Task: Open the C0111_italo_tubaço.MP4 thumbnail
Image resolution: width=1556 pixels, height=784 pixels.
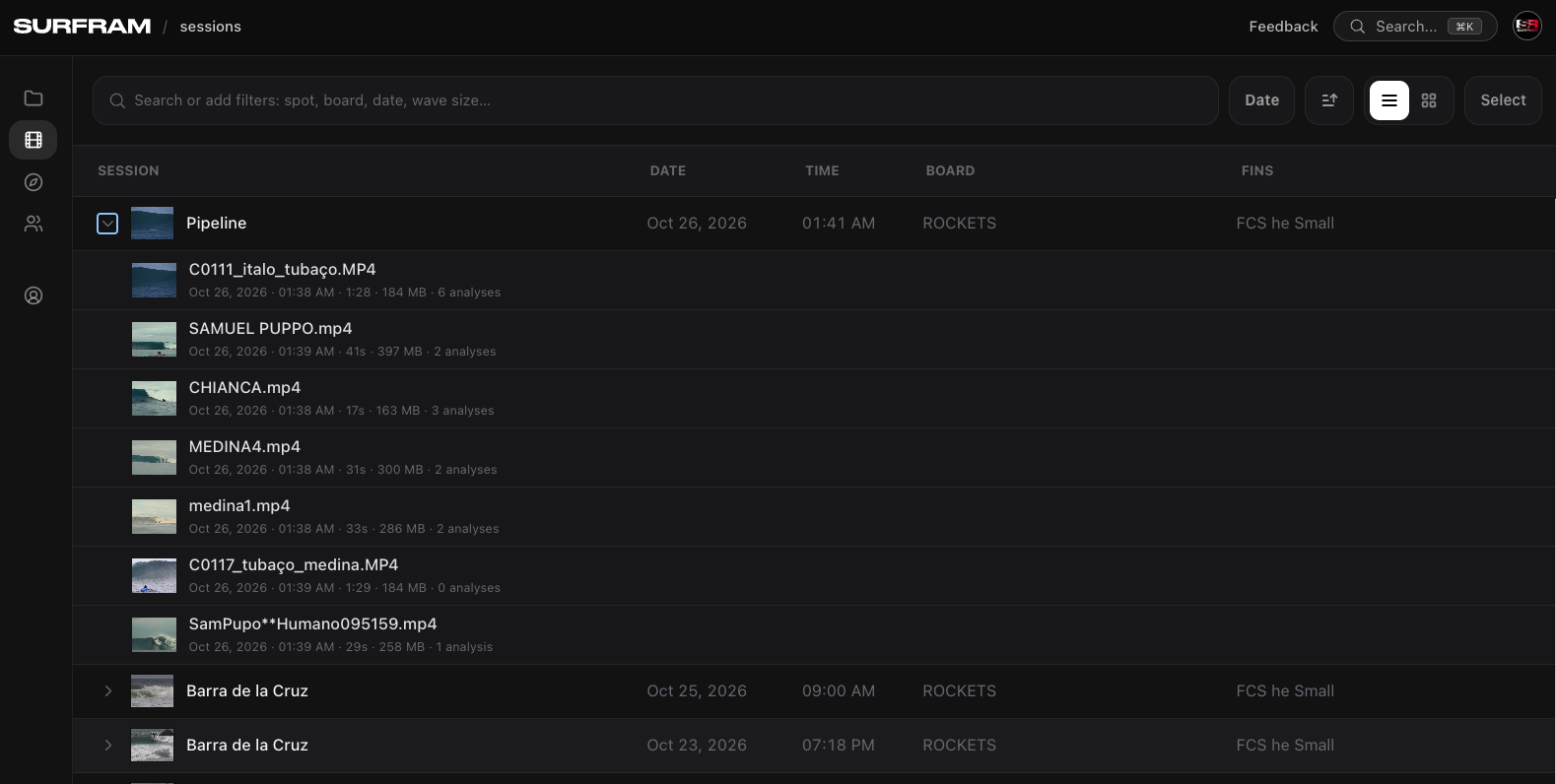Action: (154, 281)
